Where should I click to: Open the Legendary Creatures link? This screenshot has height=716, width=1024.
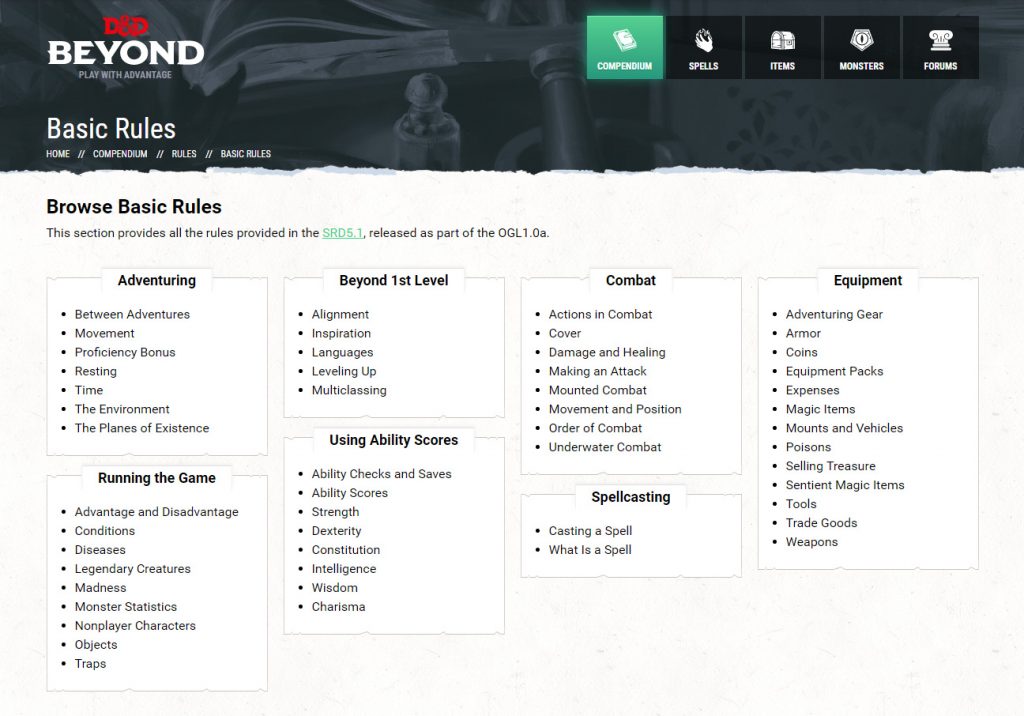coord(132,569)
